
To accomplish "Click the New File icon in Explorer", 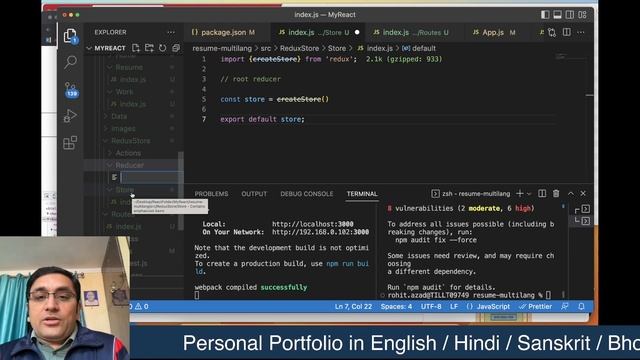I will [x=136, y=48].
